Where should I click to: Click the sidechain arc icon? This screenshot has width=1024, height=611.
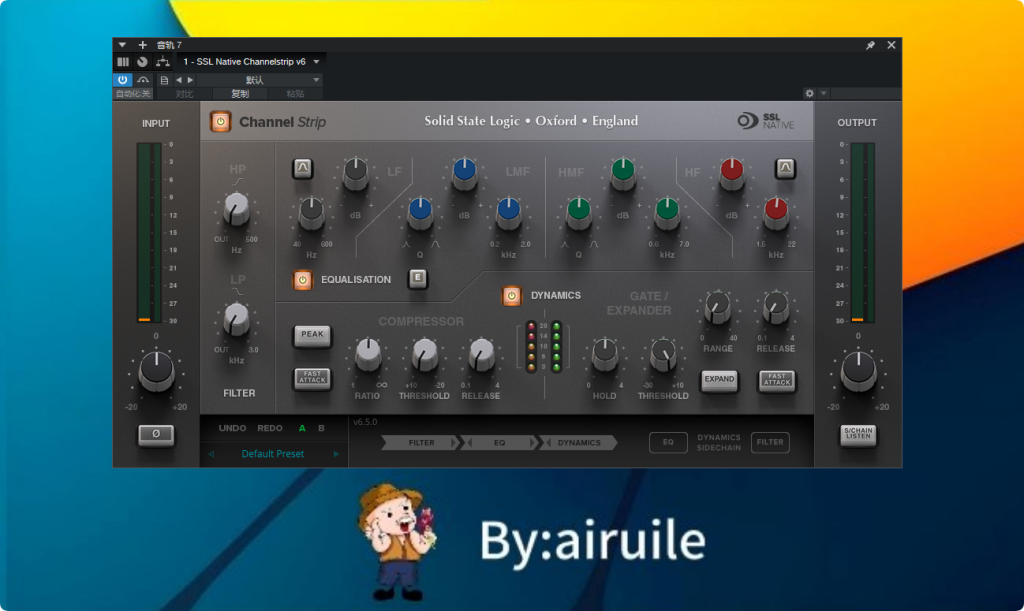point(143,80)
